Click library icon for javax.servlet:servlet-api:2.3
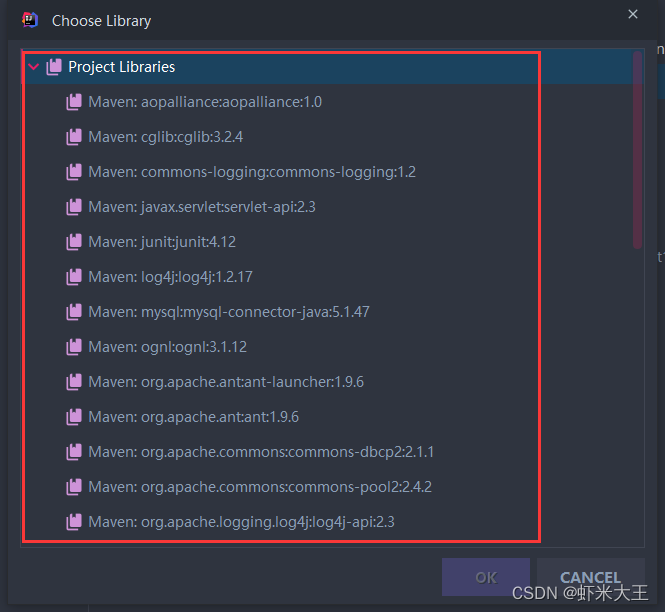The width and height of the screenshot is (665, 612). click(74, 207)
